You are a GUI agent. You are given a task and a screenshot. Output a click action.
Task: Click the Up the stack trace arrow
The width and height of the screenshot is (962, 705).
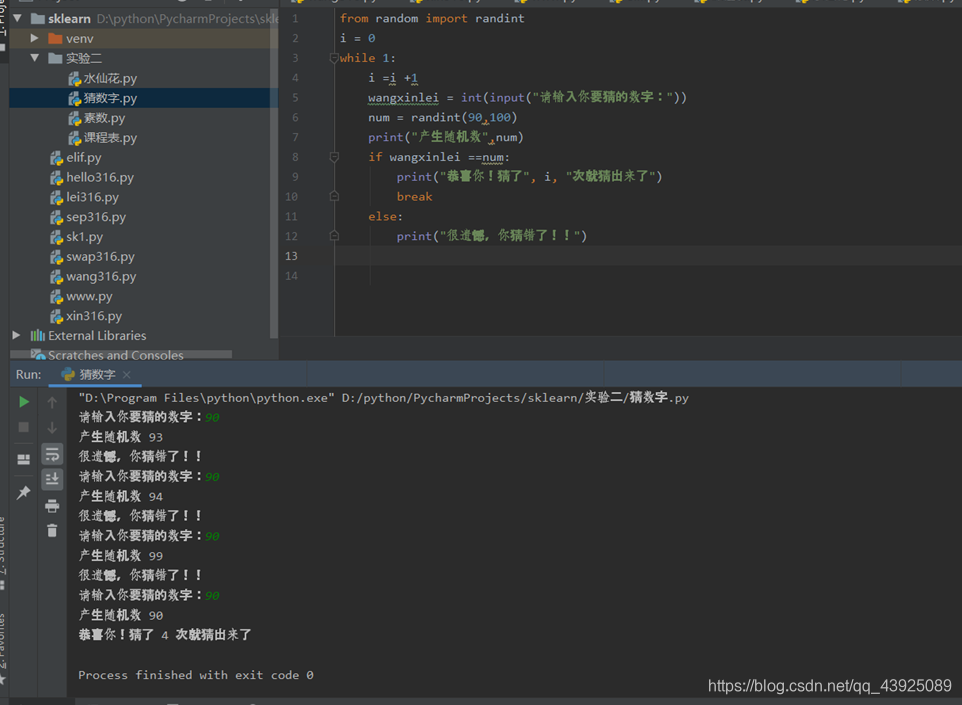point(52,402)
